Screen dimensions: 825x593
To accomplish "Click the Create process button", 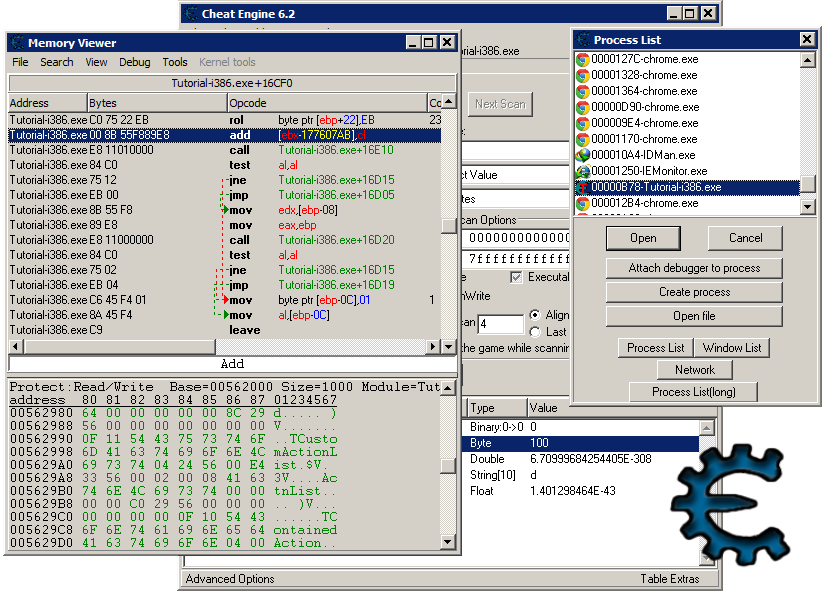I will [693, 291].
